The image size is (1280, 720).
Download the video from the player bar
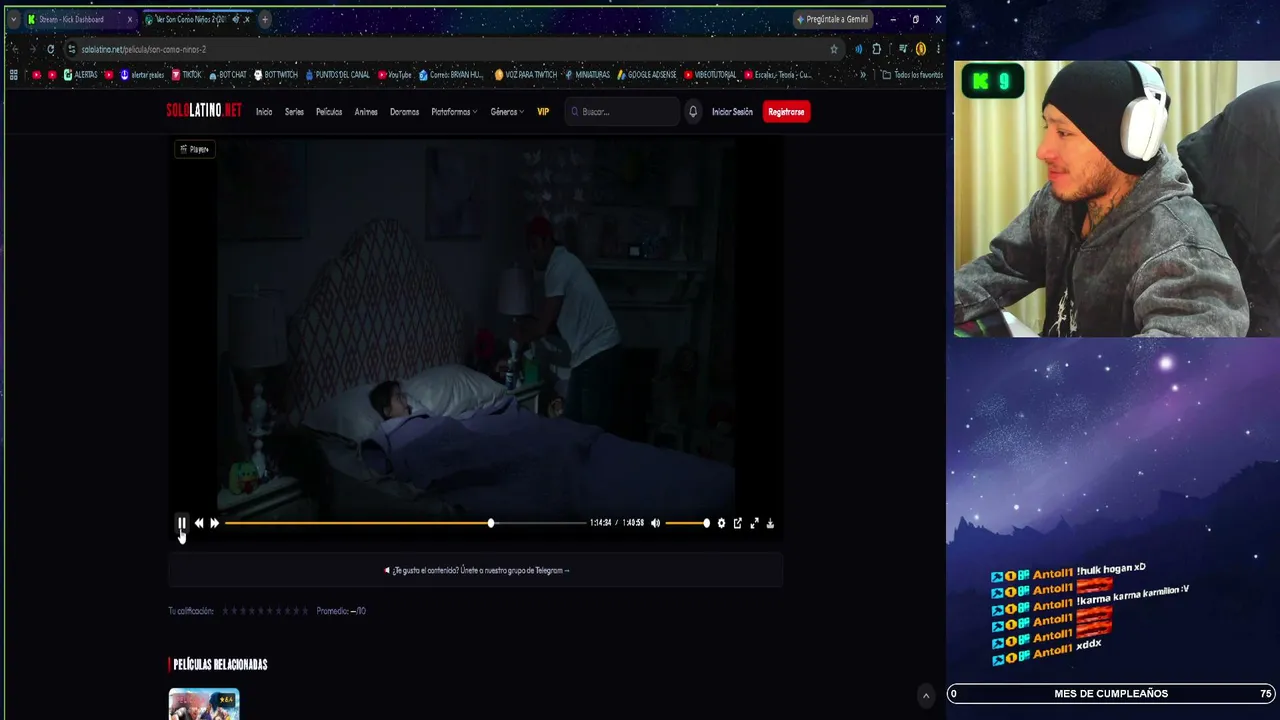pyautogui.click(x=770, y=523)
